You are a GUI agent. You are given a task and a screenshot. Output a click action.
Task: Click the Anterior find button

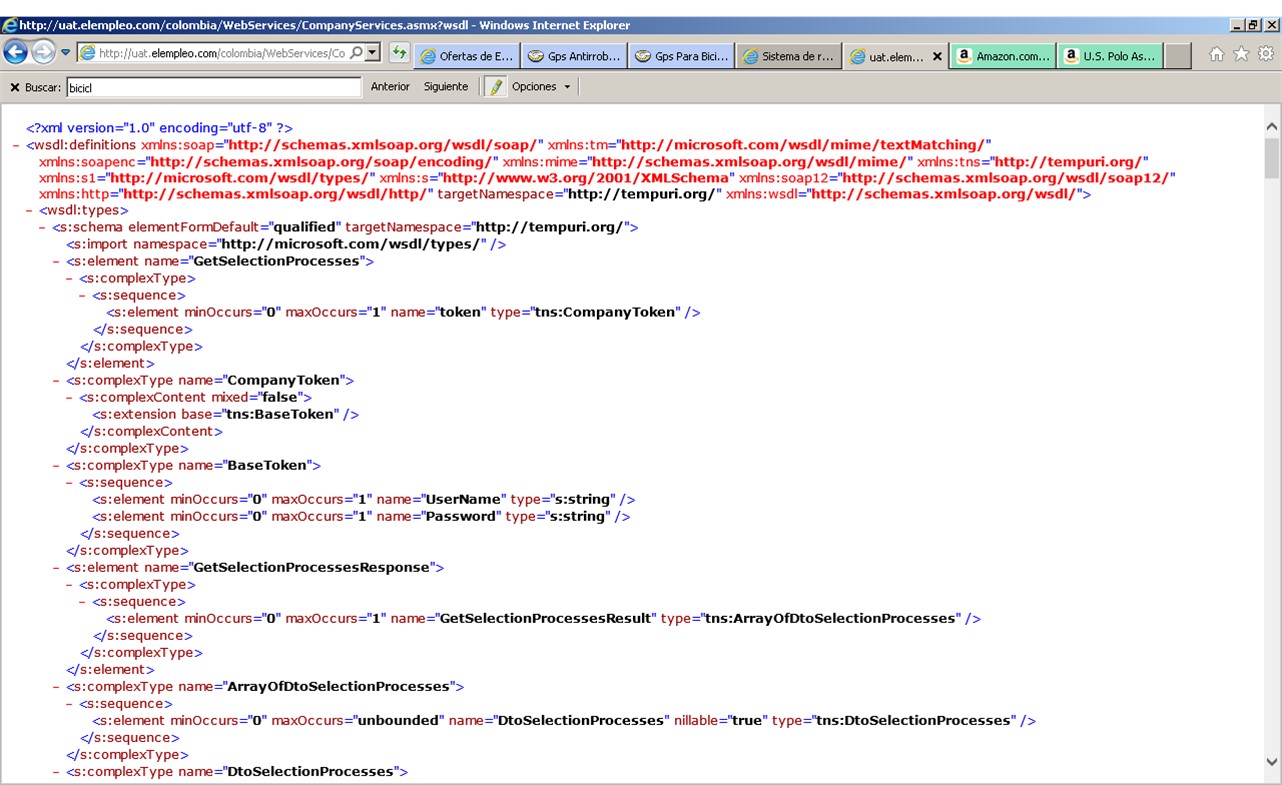pos(390,87)
